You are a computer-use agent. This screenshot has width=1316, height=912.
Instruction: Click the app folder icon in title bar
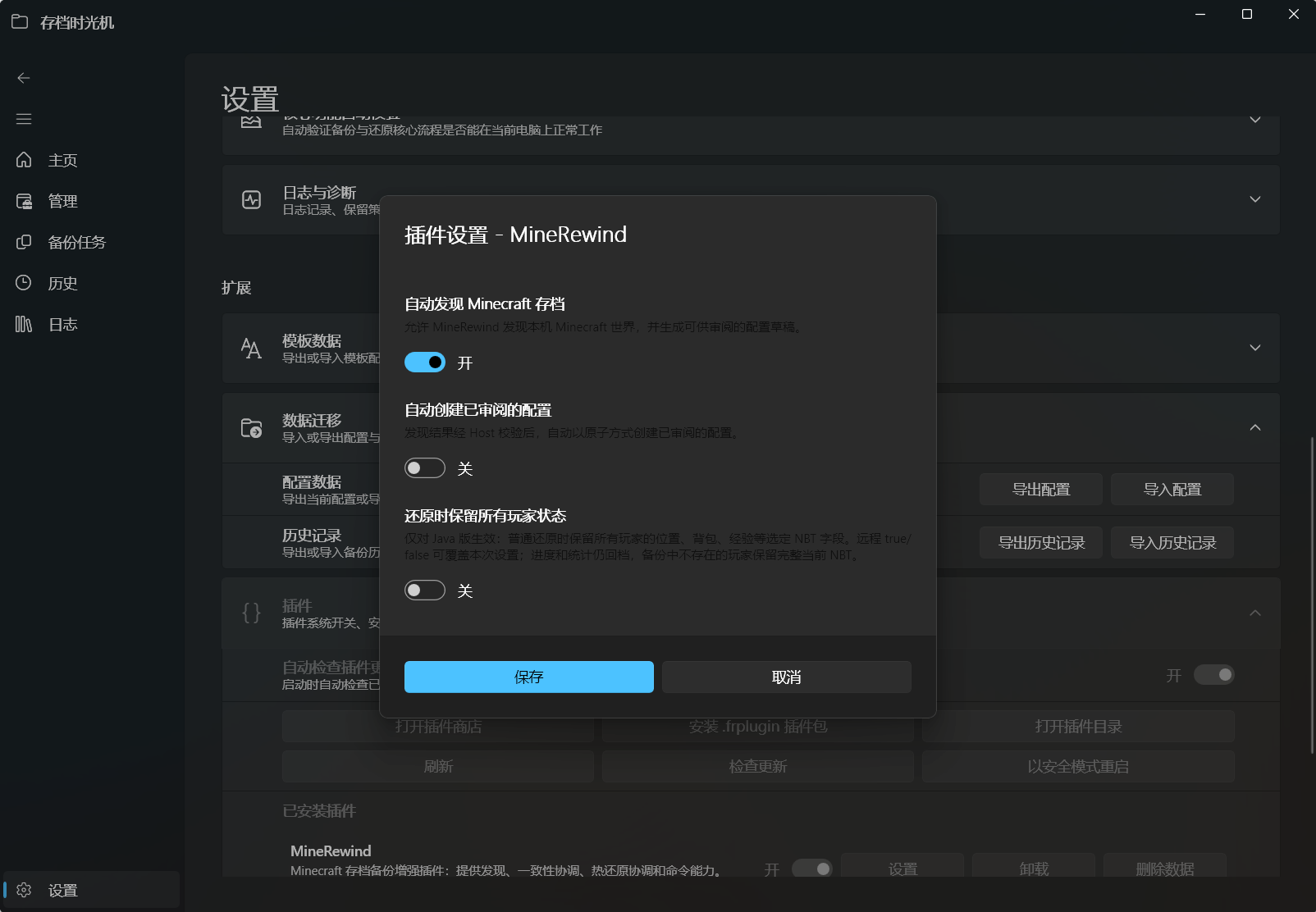tap(20, 22)
